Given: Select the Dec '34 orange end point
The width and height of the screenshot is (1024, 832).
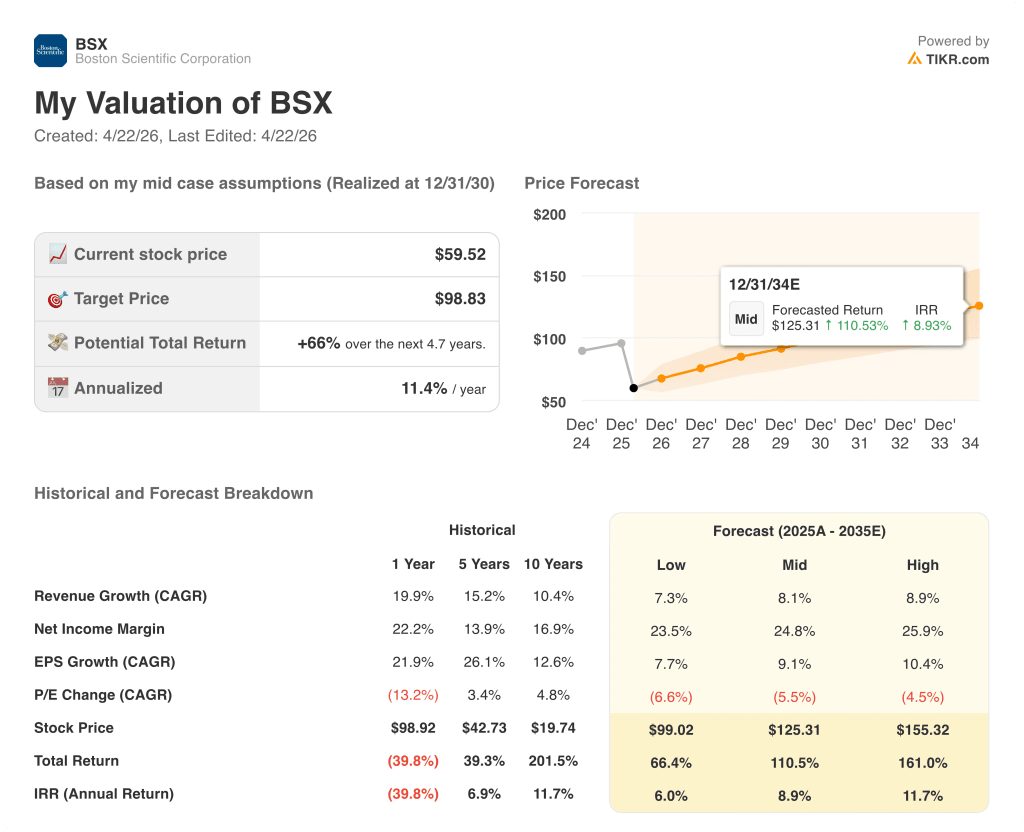Looking at the screenshot, I should [x=979, y=306].
